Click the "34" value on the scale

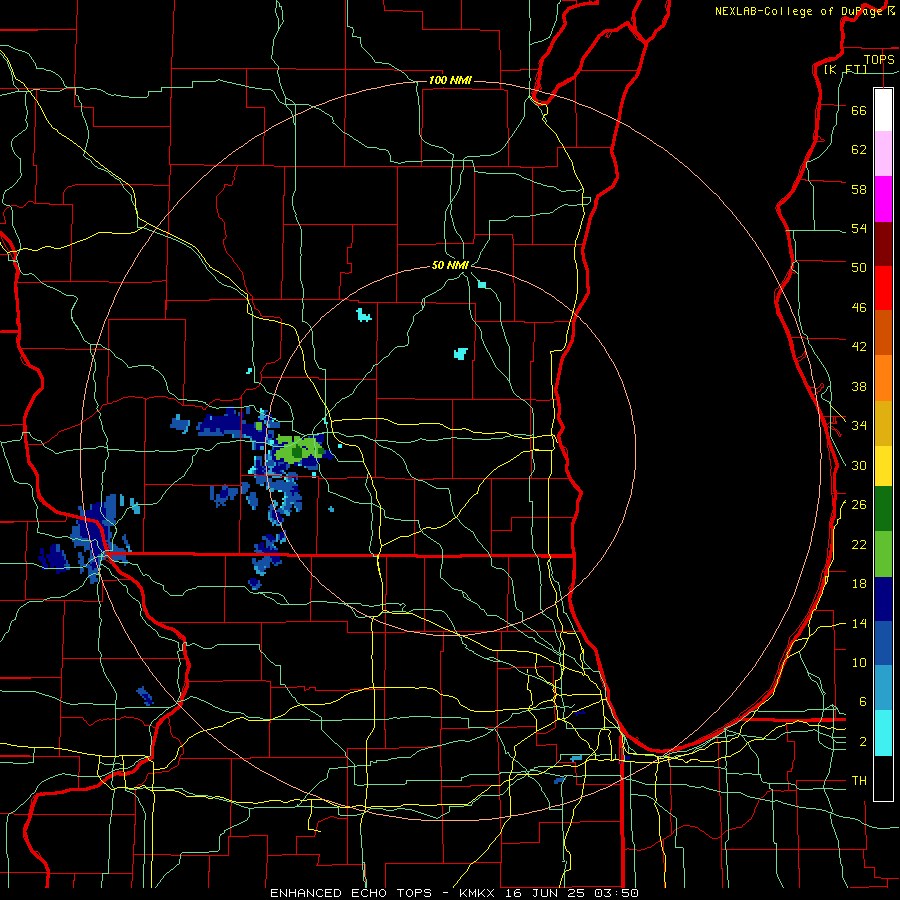pyautogui.click(x=859, y=426)
